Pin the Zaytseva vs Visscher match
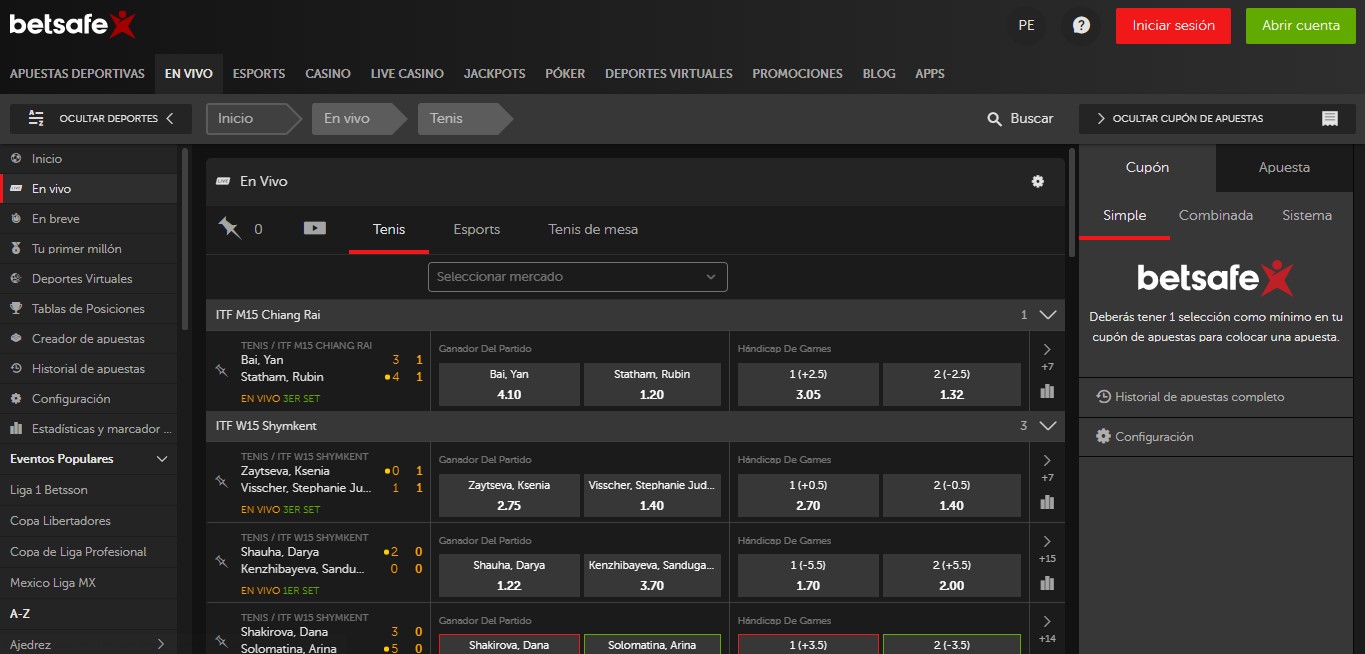Screen dimensions: 1365x654 [222, 481]
